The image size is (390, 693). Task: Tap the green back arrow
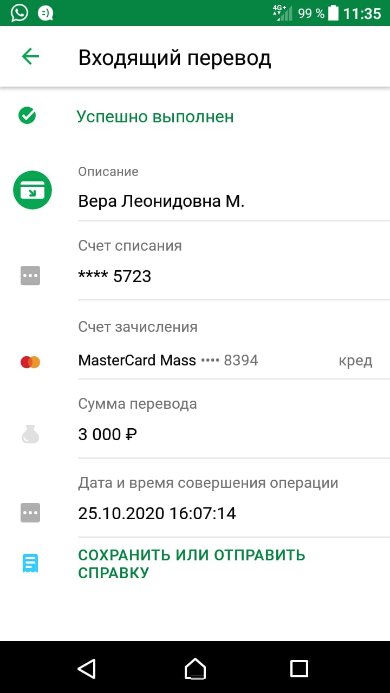pyautogui.click(x=31, y=57)
